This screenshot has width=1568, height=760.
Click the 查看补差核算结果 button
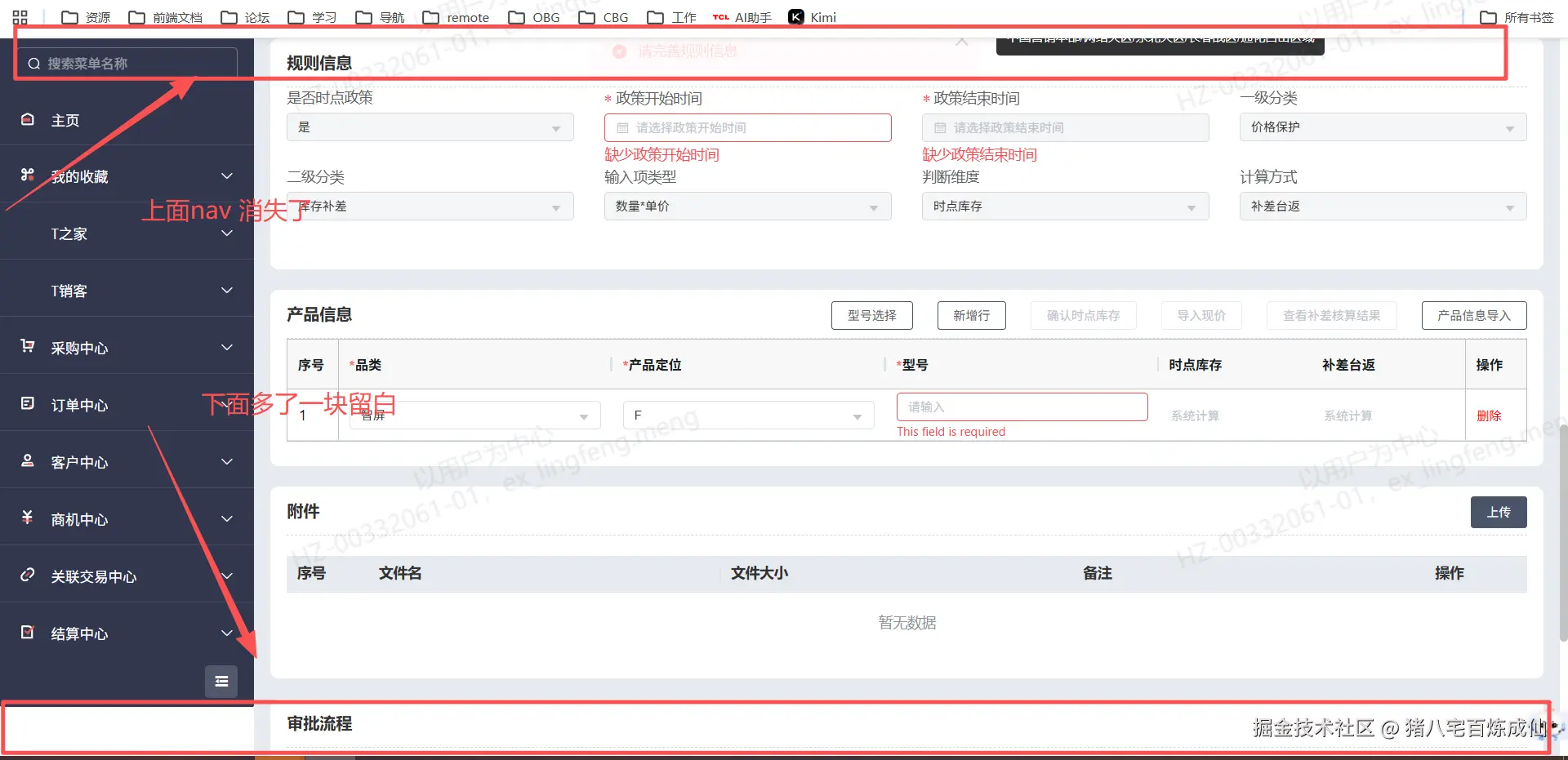(1331, 315)
